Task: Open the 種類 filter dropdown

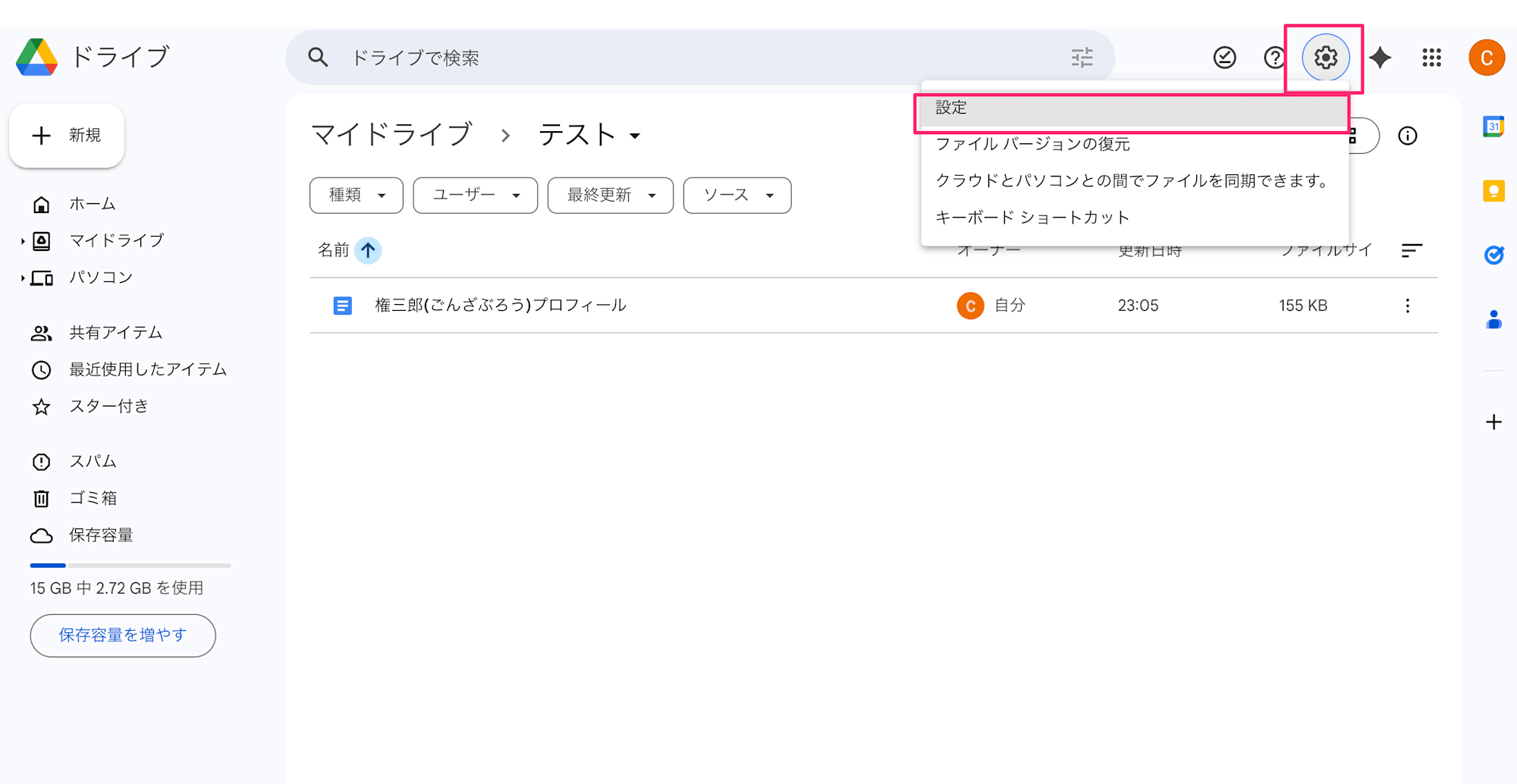Action: (356, 195)
